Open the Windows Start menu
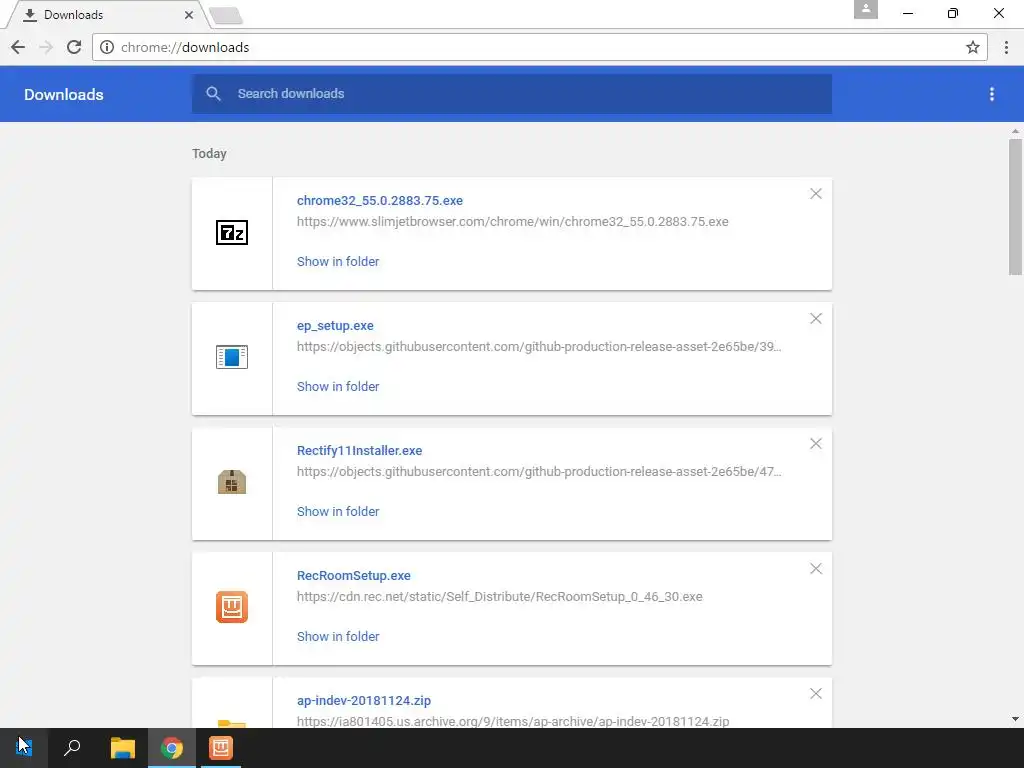The image size is (1024, 768). point(24,748)
